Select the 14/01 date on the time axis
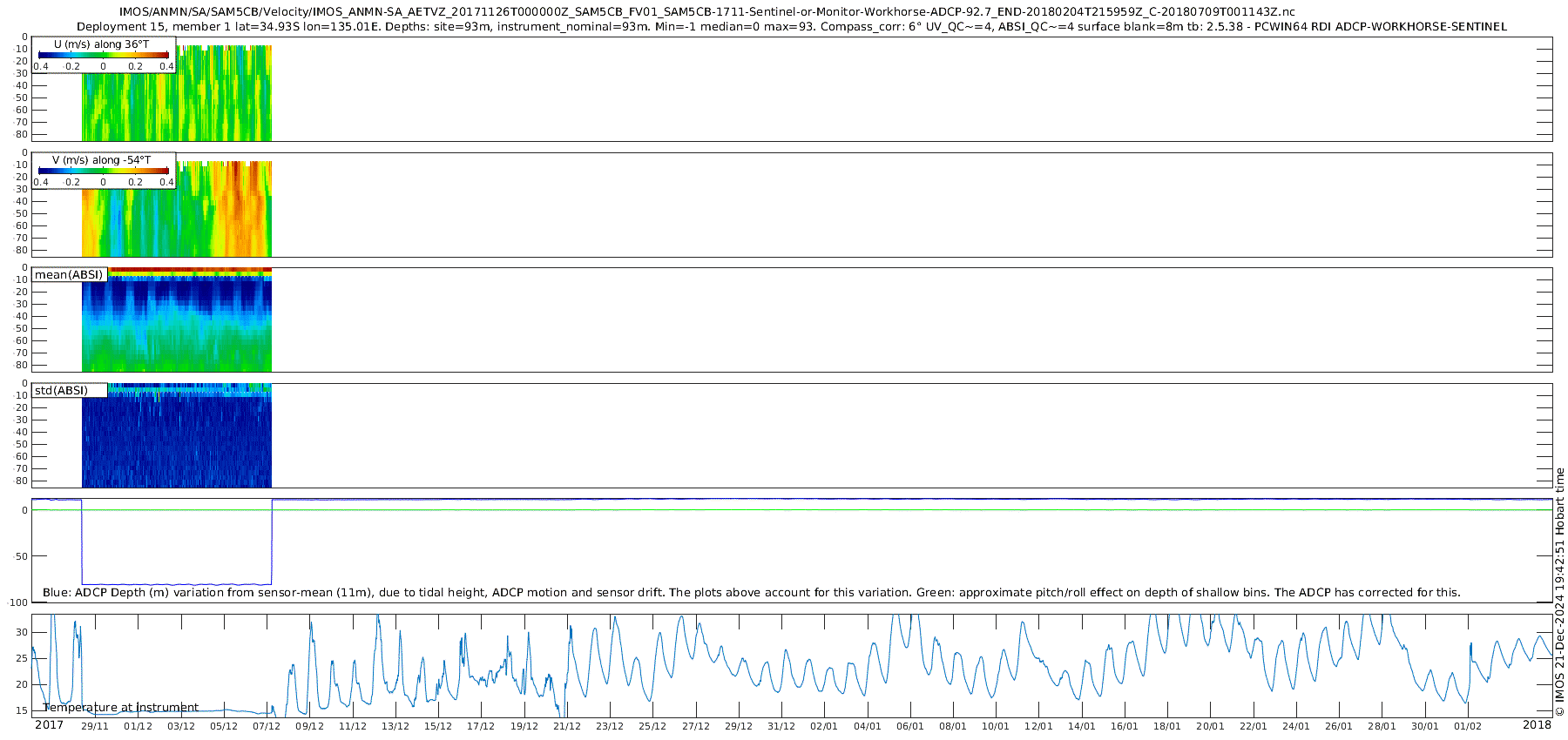 [1081, 726]
